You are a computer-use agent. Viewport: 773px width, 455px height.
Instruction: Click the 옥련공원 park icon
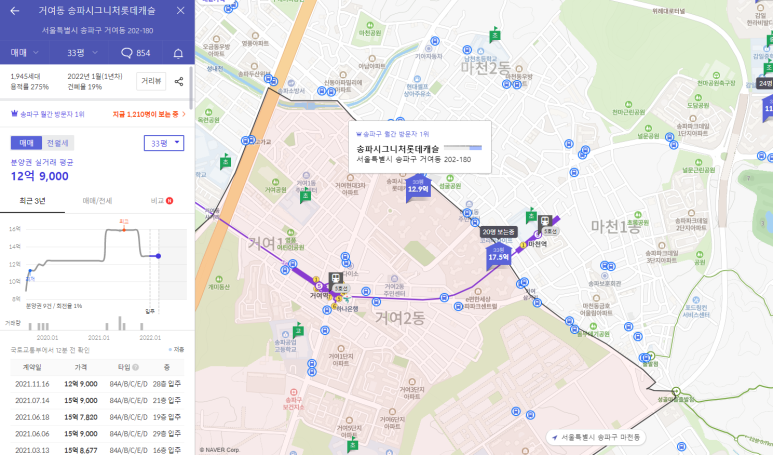209,112
